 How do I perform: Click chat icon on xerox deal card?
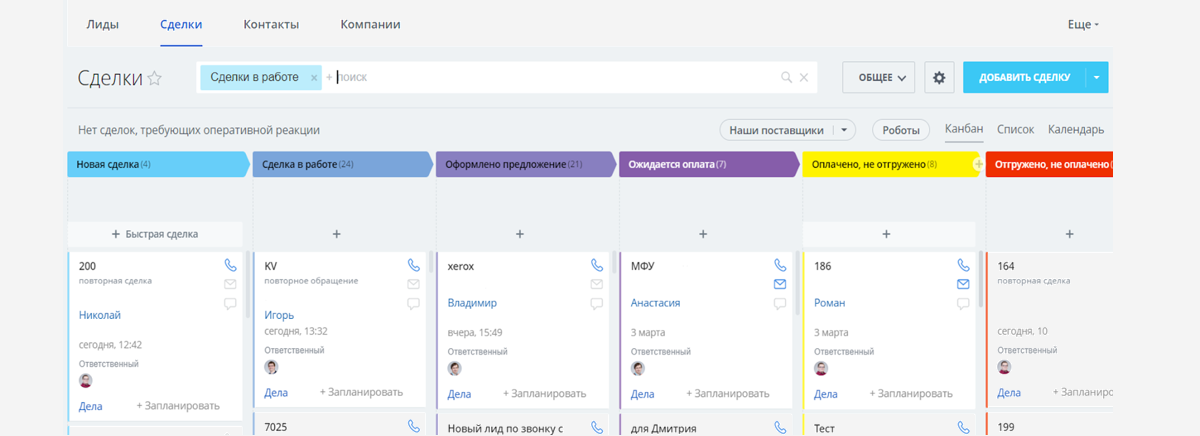(x=597, y=303)
